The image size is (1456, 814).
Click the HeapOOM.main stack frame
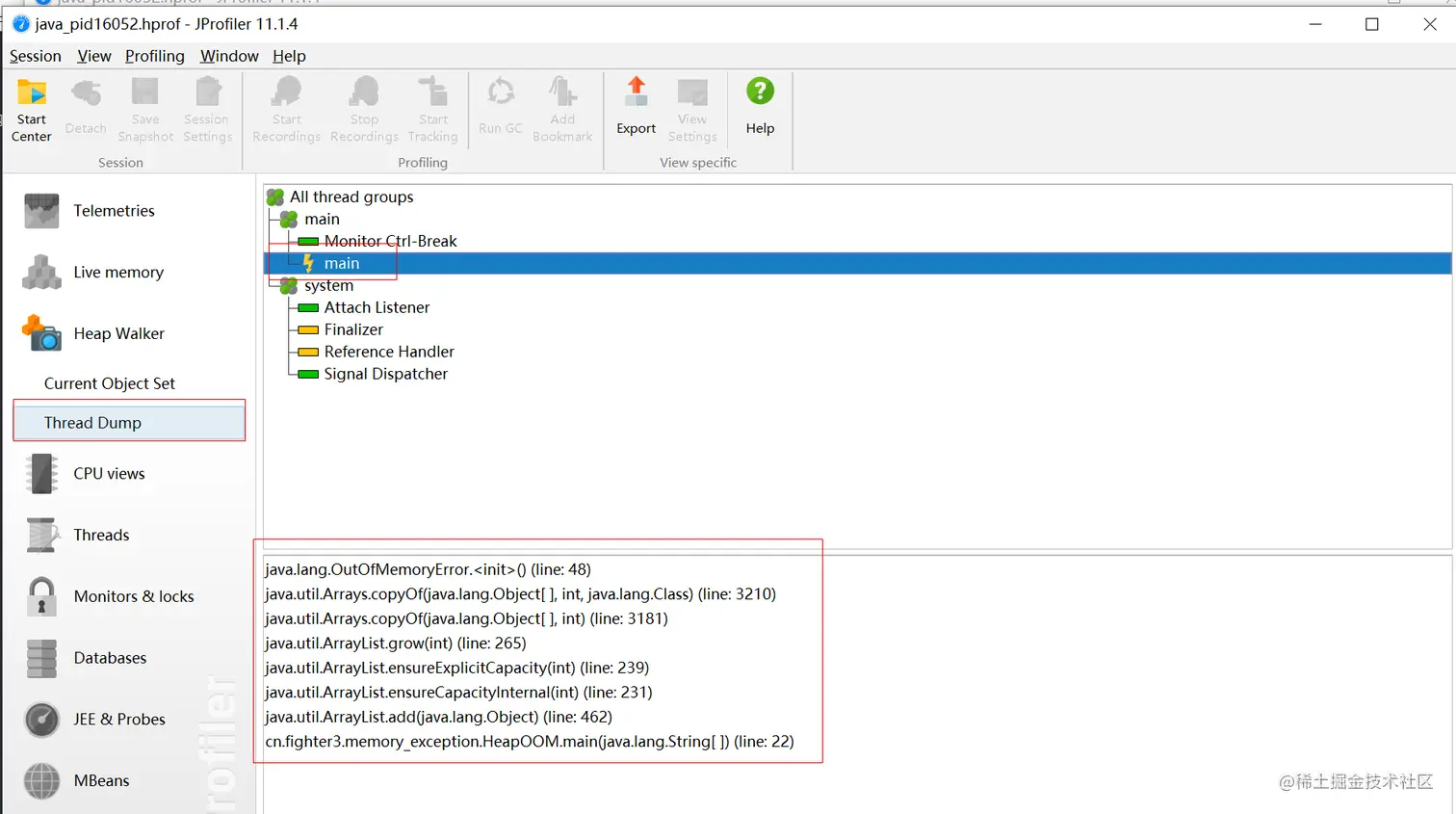(x=530, y=742)
